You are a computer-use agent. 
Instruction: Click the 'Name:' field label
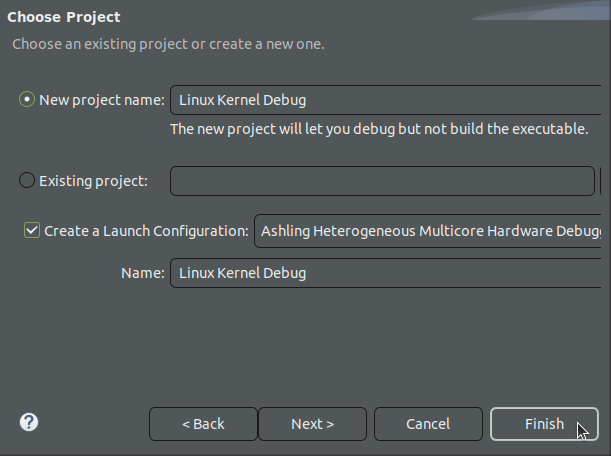click(142, 272)
